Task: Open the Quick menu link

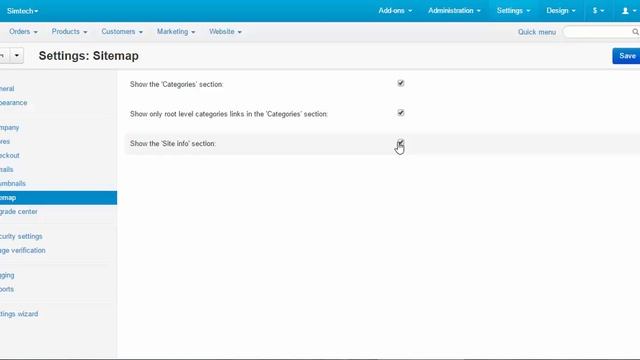Action: pyautogui.click(x=537, y=32)
